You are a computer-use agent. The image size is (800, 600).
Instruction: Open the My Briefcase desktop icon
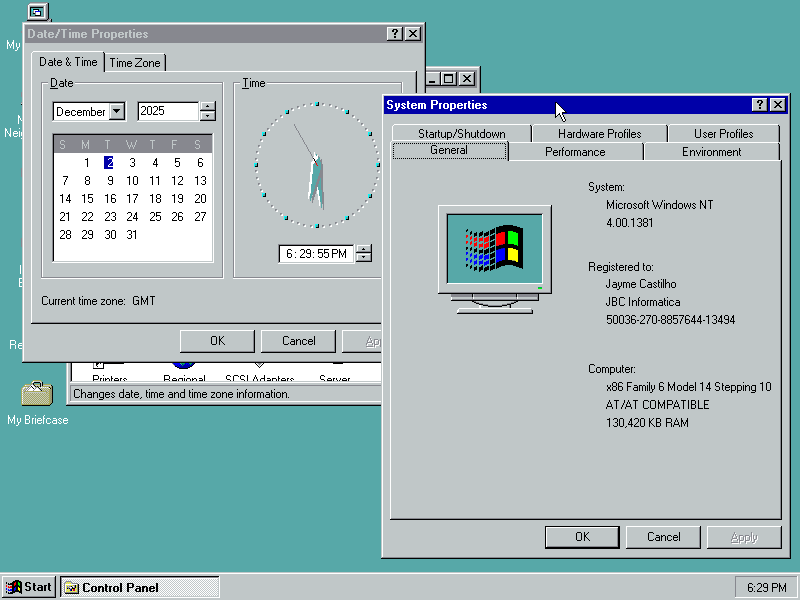pos(37,394)
